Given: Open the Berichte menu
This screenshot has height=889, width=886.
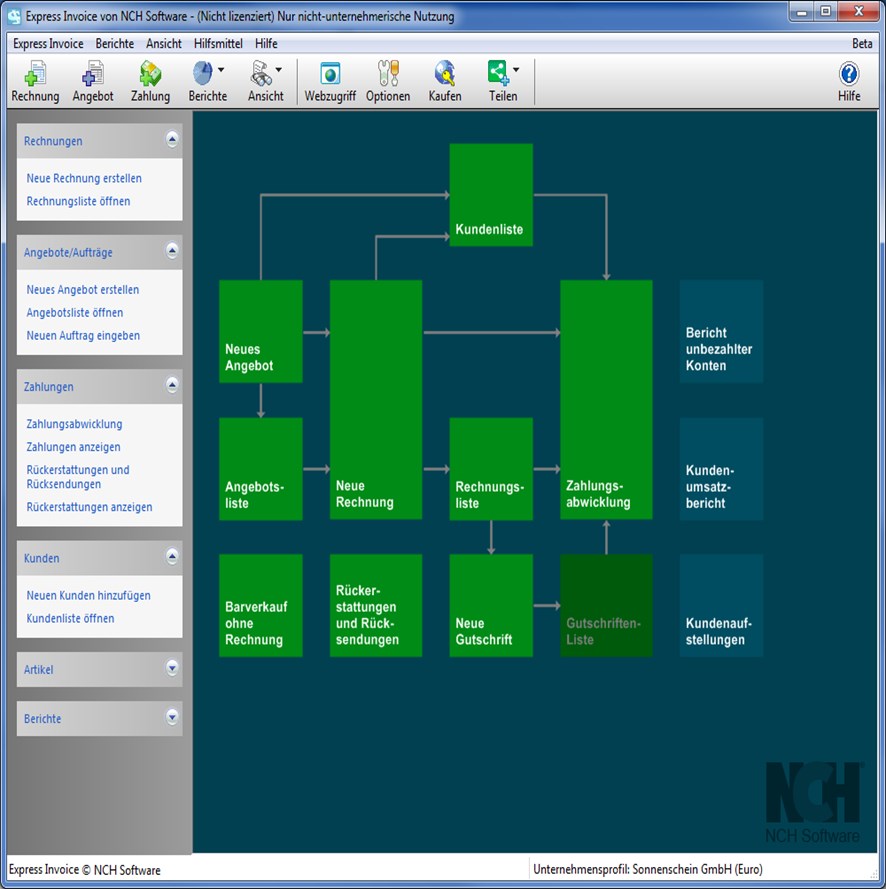Looking at the screenshot, I should click(115, 44).
